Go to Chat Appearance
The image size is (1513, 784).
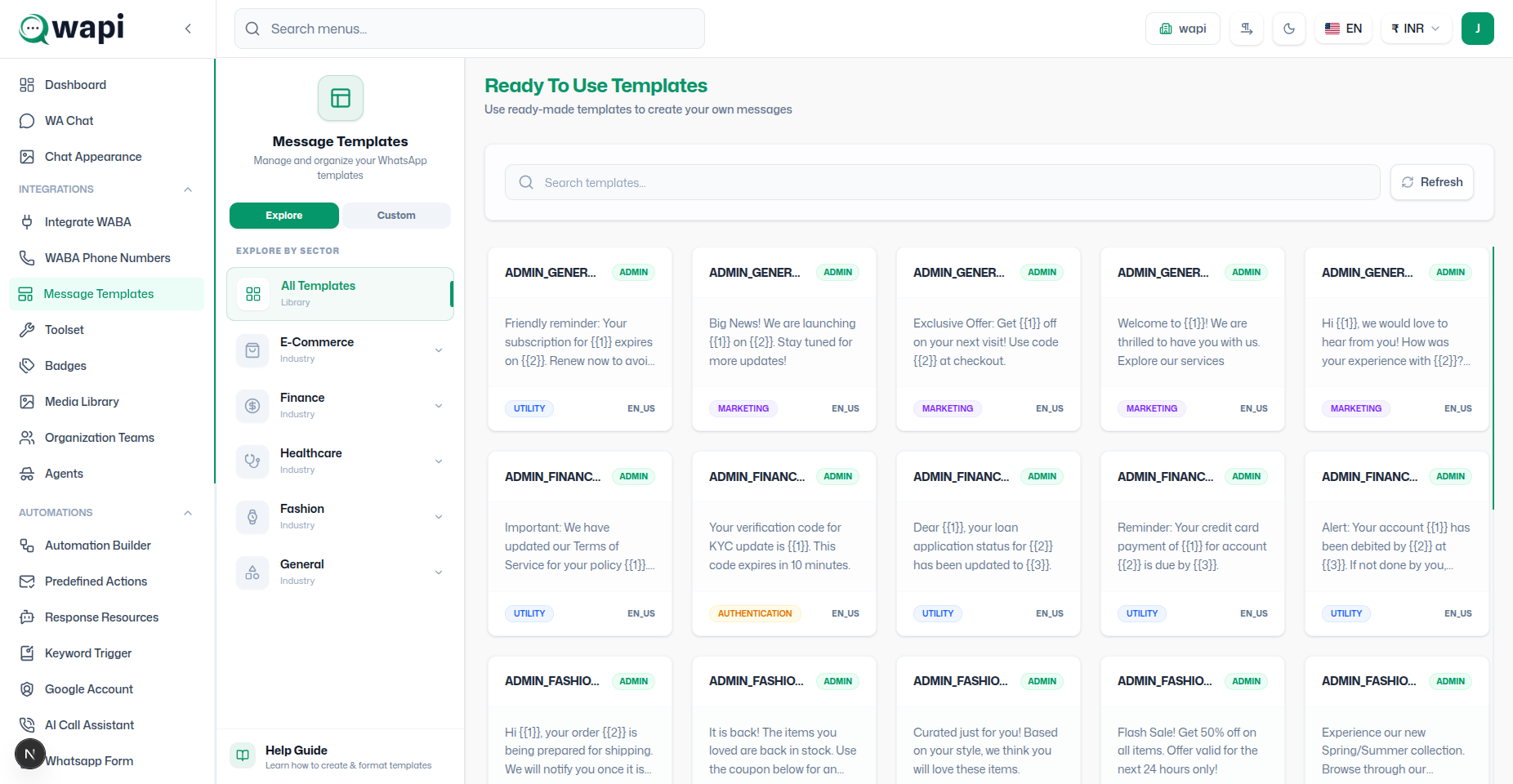click(106, 157)
